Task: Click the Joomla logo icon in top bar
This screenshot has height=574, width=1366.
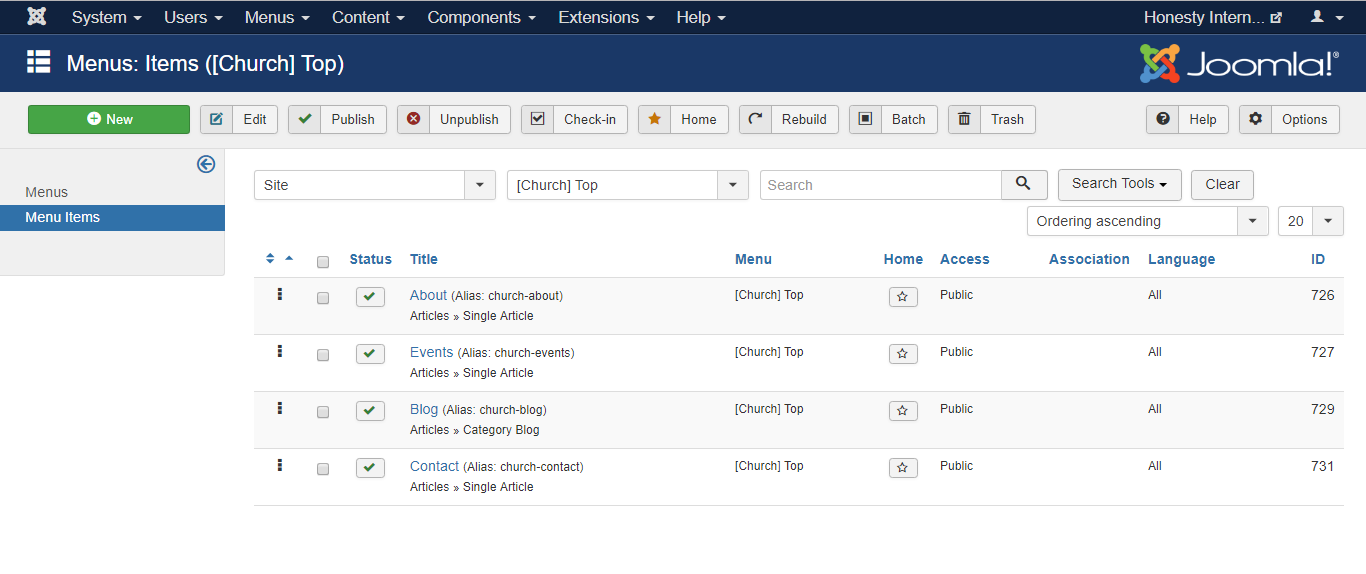Action: pyautogui.click(x=36, y=17)
